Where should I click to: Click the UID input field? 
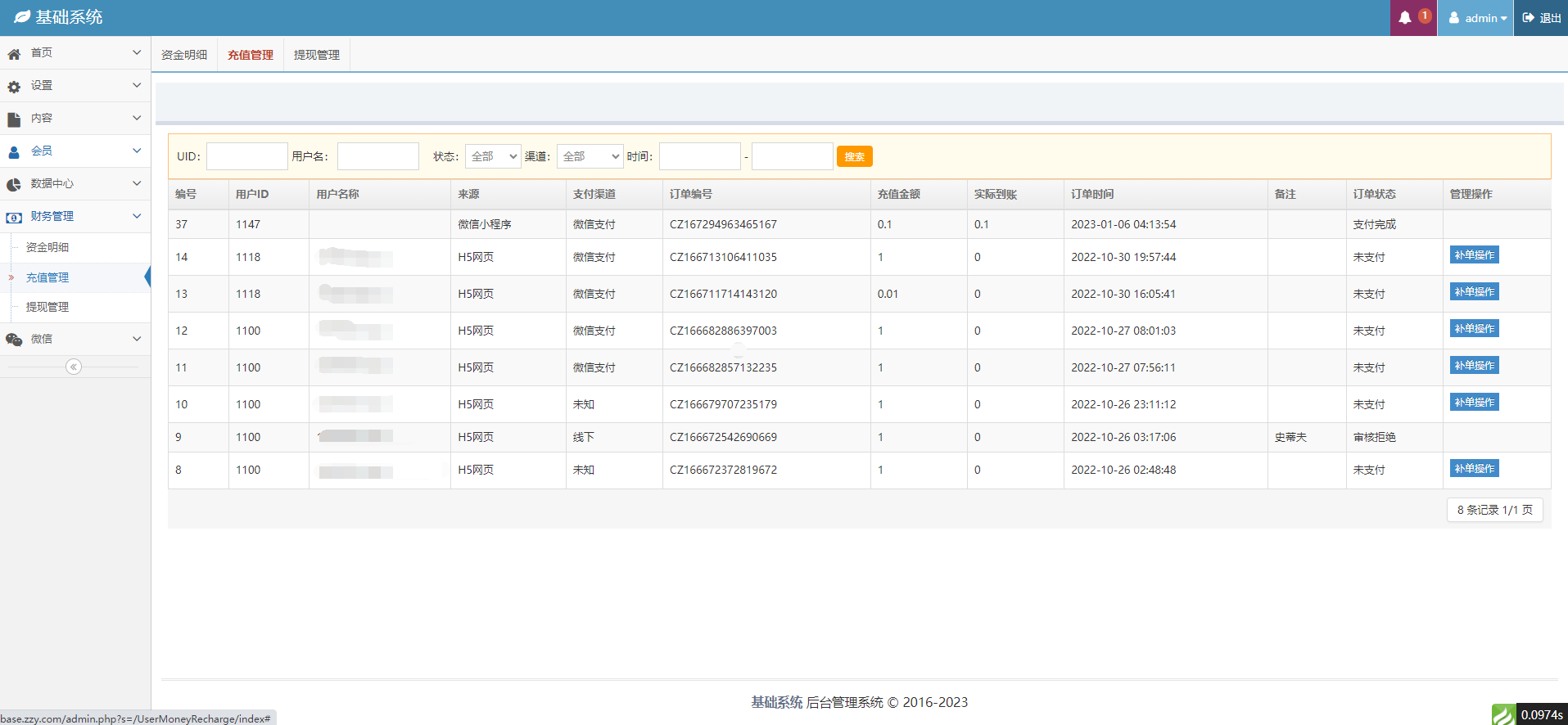(246, 156)
